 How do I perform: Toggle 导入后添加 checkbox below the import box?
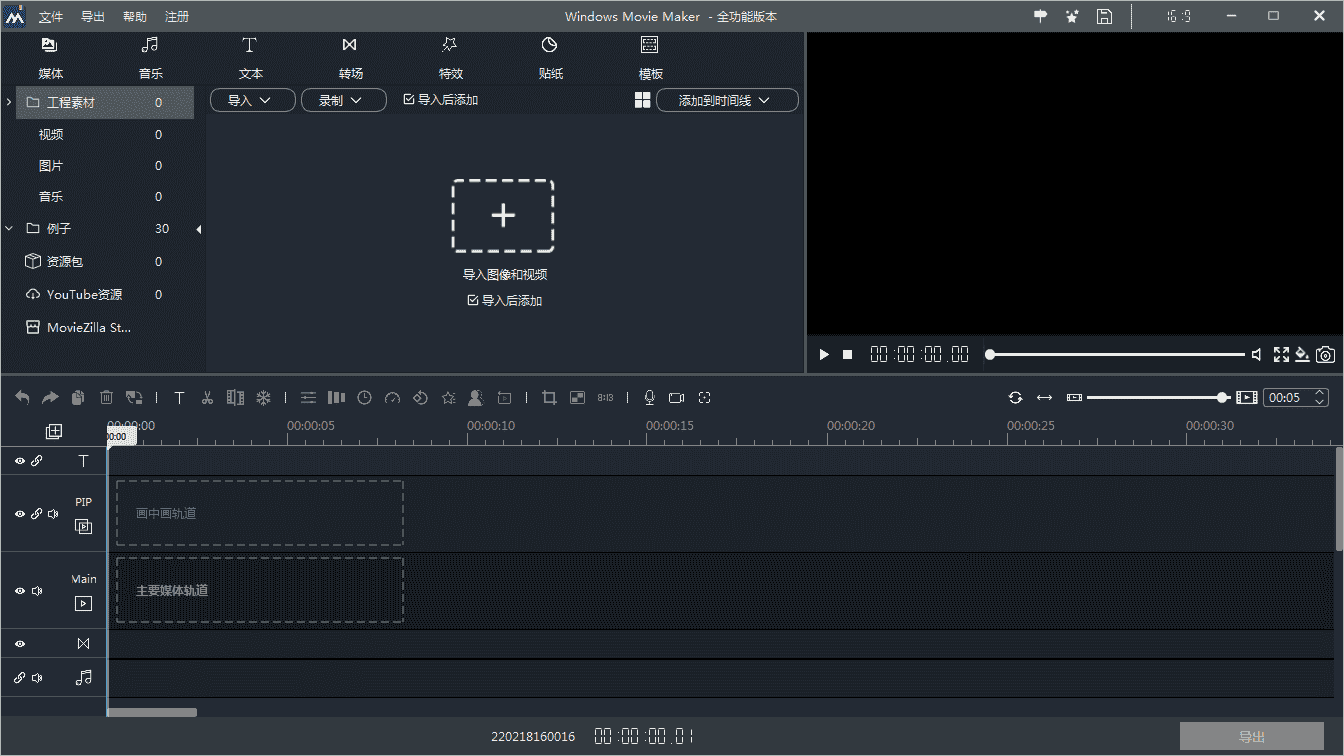[x=473, y=301]
